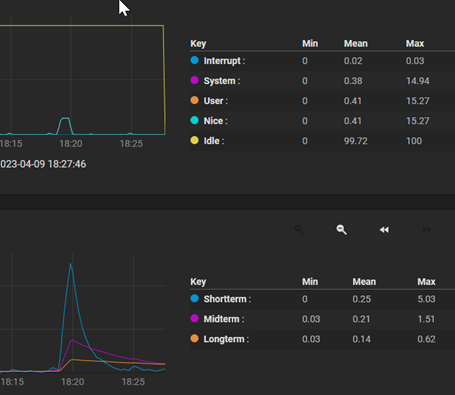Viewport: 455px width, 395px height.
Task: Click Idle max value 100
Action: (x=414, y=141)
